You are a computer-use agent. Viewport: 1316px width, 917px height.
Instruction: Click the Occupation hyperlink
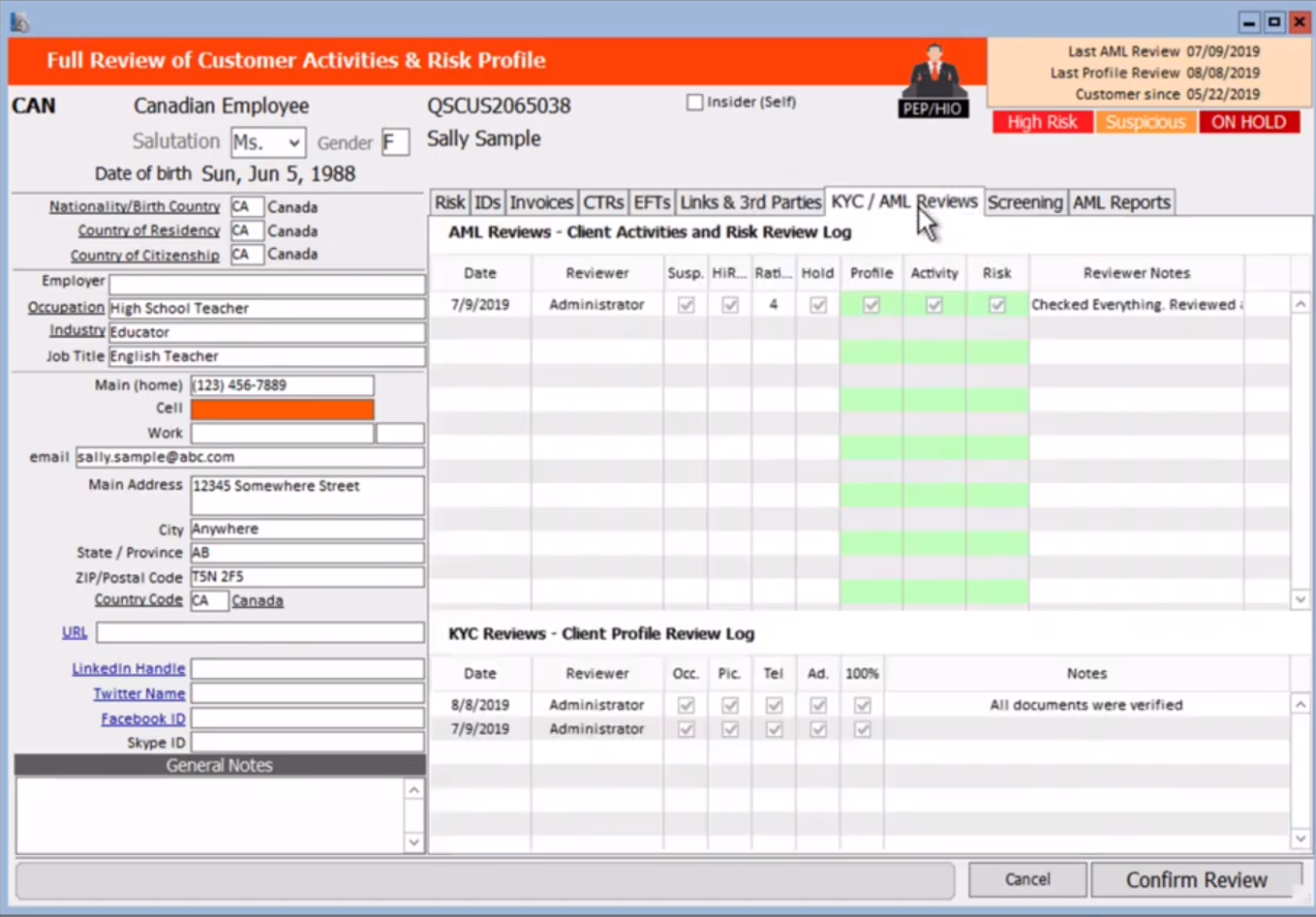65,307
